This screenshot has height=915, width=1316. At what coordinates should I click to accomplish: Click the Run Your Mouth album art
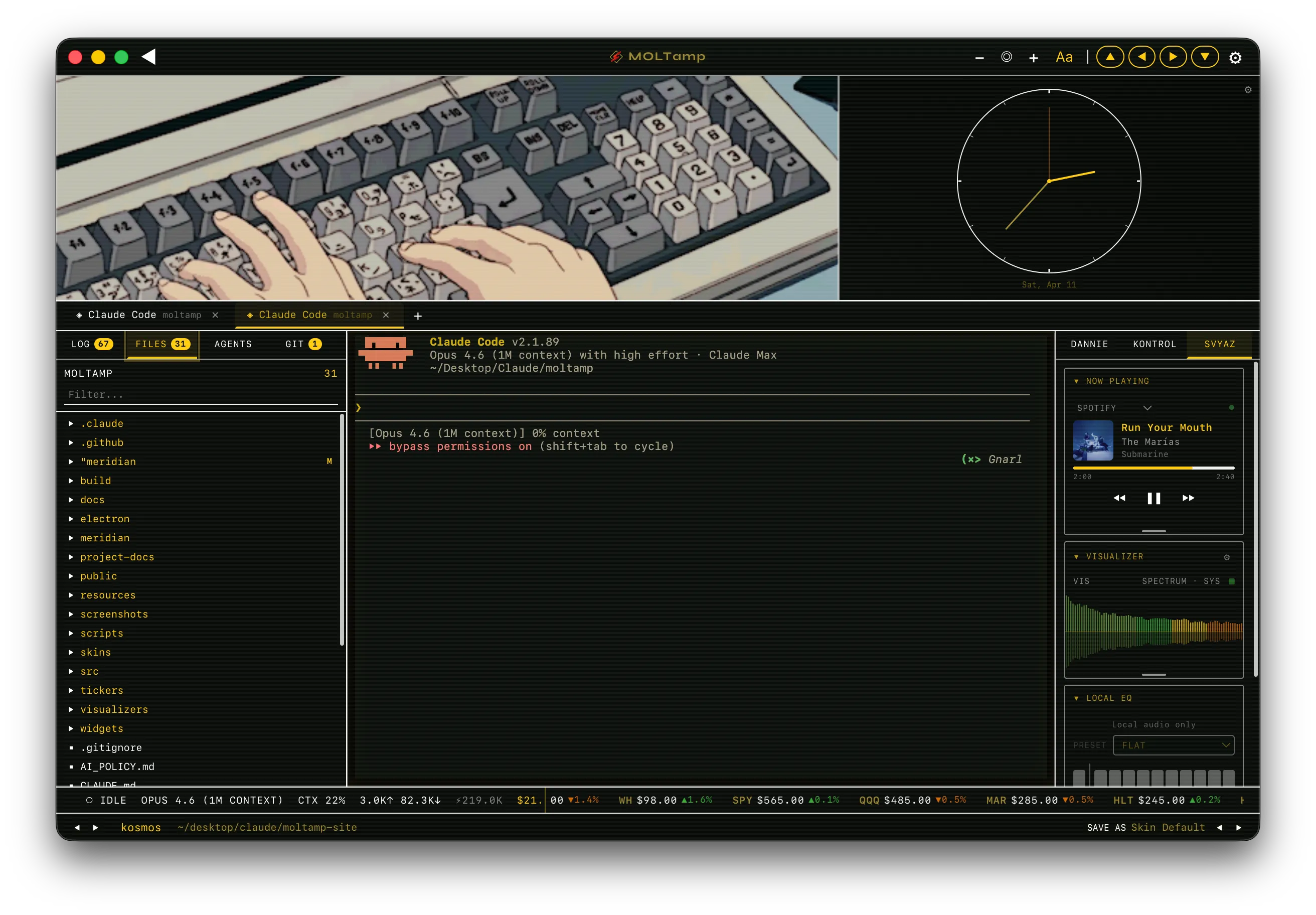[x=1093, y=440]
